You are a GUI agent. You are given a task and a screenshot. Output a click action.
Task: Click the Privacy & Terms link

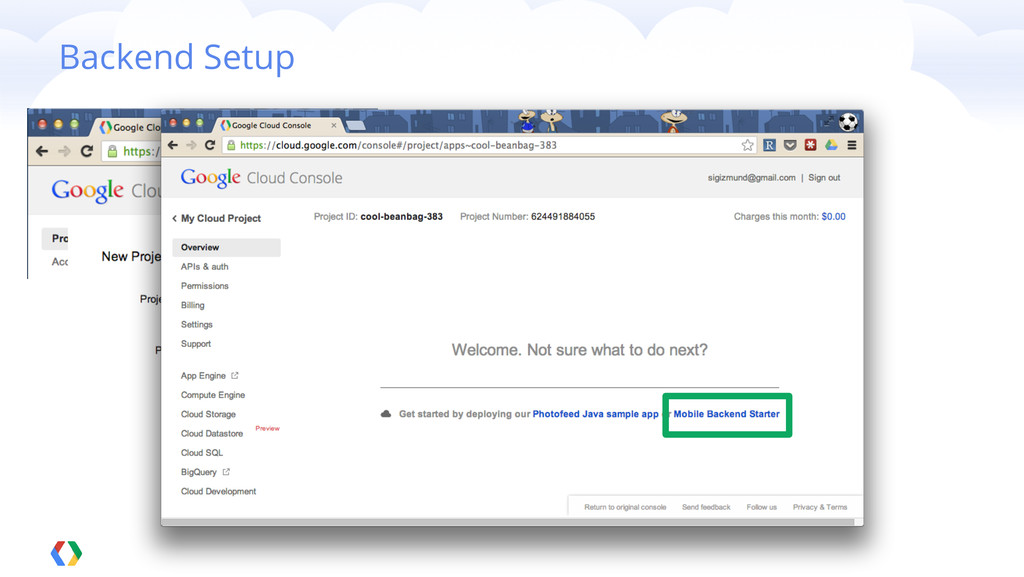[x=820, y=507]
